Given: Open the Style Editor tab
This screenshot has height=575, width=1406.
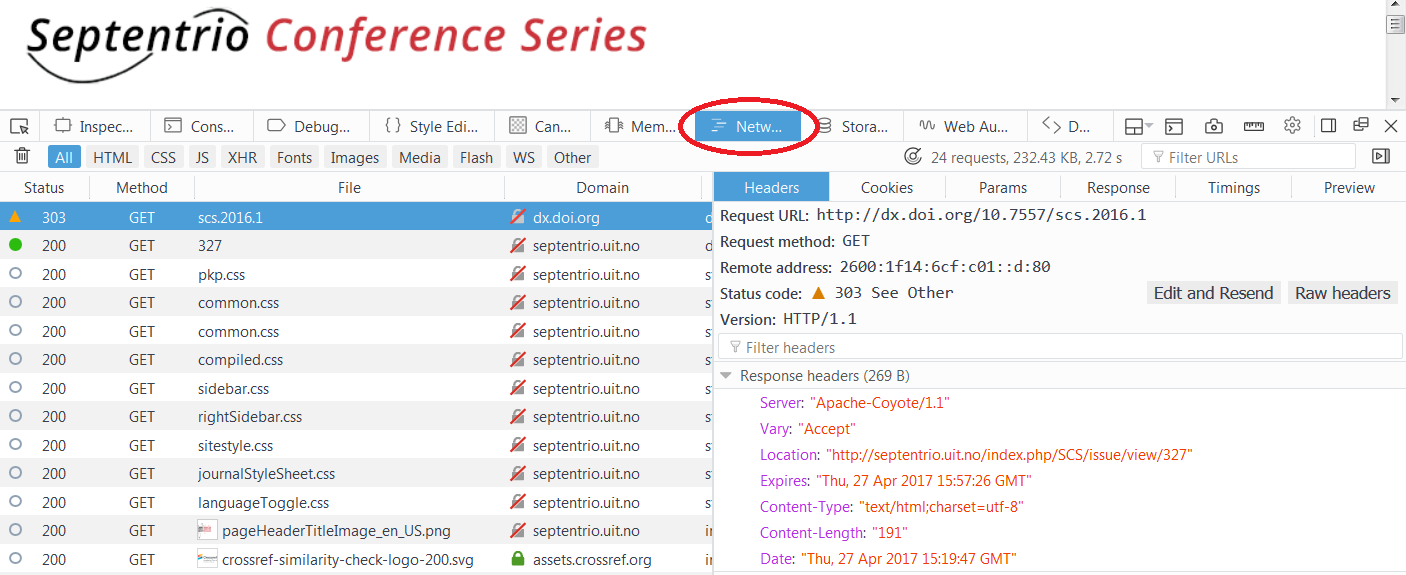Looking at the screenshot, I should [433, 126].
